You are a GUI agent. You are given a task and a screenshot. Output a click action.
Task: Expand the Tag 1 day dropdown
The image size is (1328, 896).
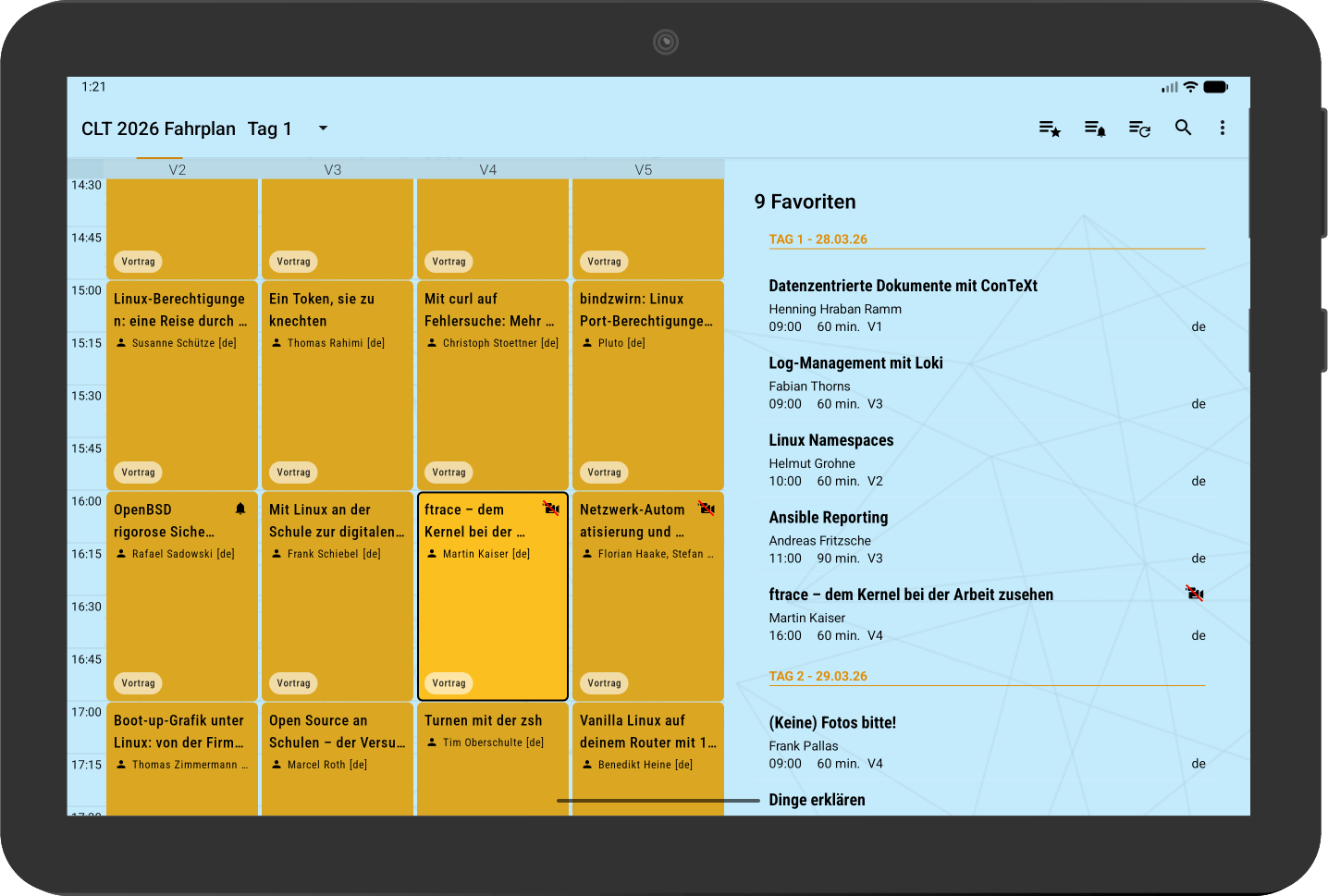pyautogui.click(x=323, y=129)
